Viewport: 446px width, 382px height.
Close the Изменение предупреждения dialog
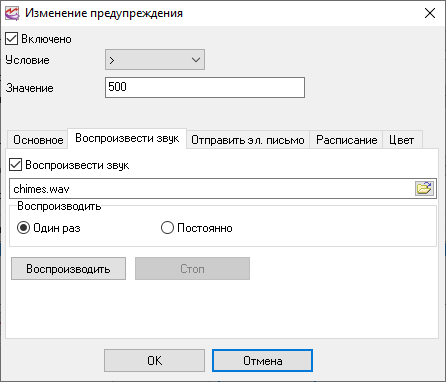430,13
